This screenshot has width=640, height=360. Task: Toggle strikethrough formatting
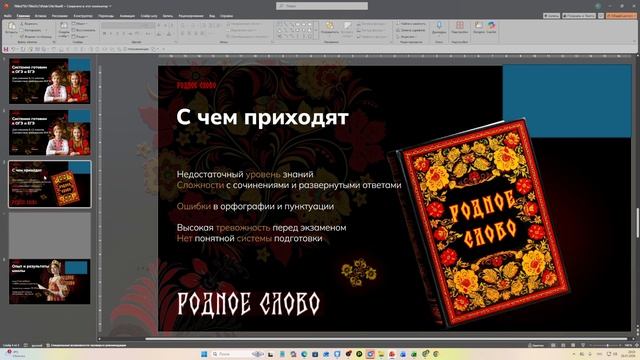pos(130,34)
